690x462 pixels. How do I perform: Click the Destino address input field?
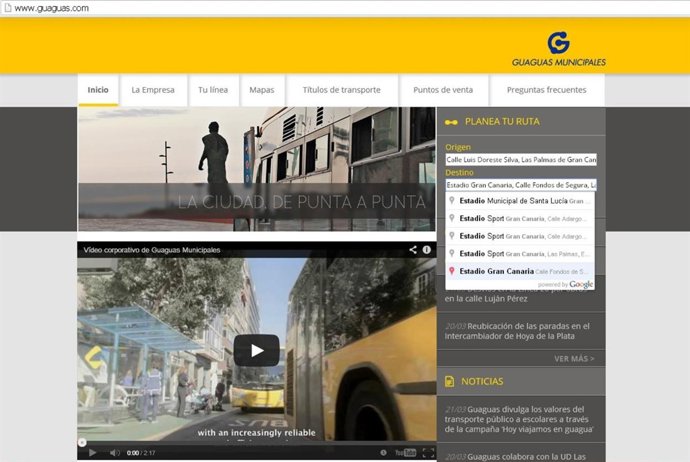click(x=521, y=185)
